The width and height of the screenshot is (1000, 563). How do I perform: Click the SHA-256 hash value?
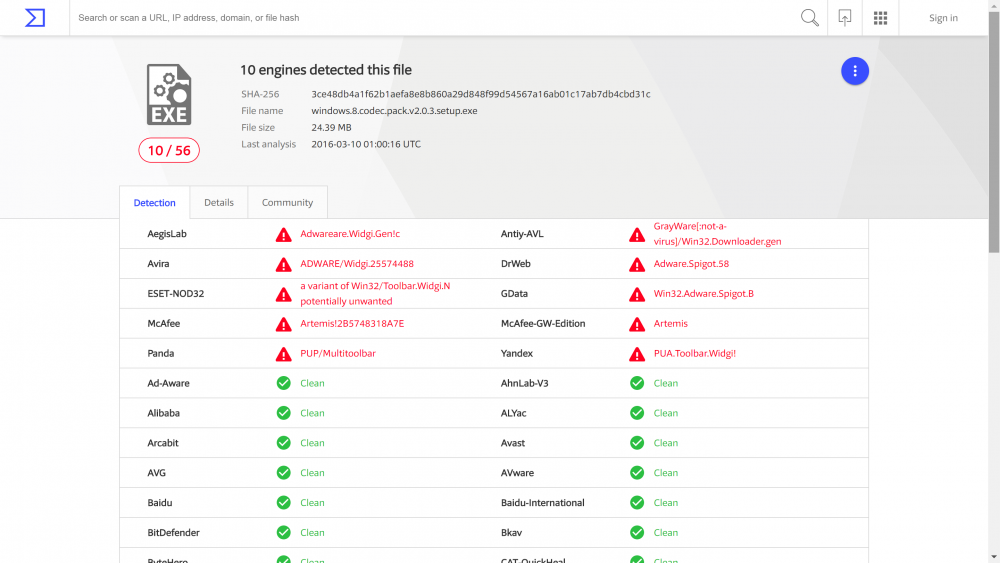coord(481,94)
